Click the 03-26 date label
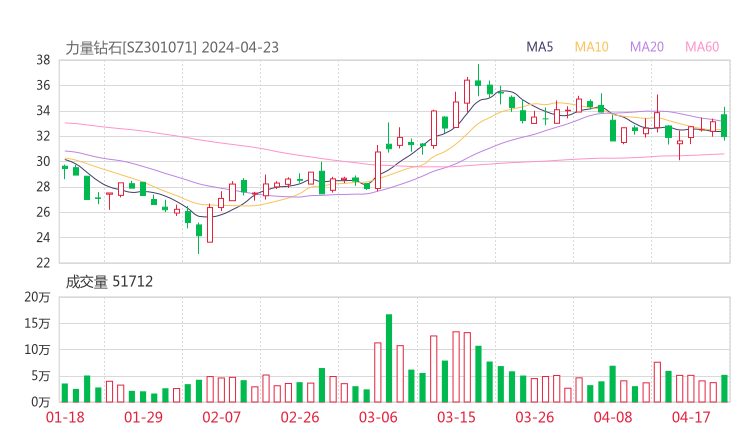Viewport: 740px width, 440px height. (534, 417)
